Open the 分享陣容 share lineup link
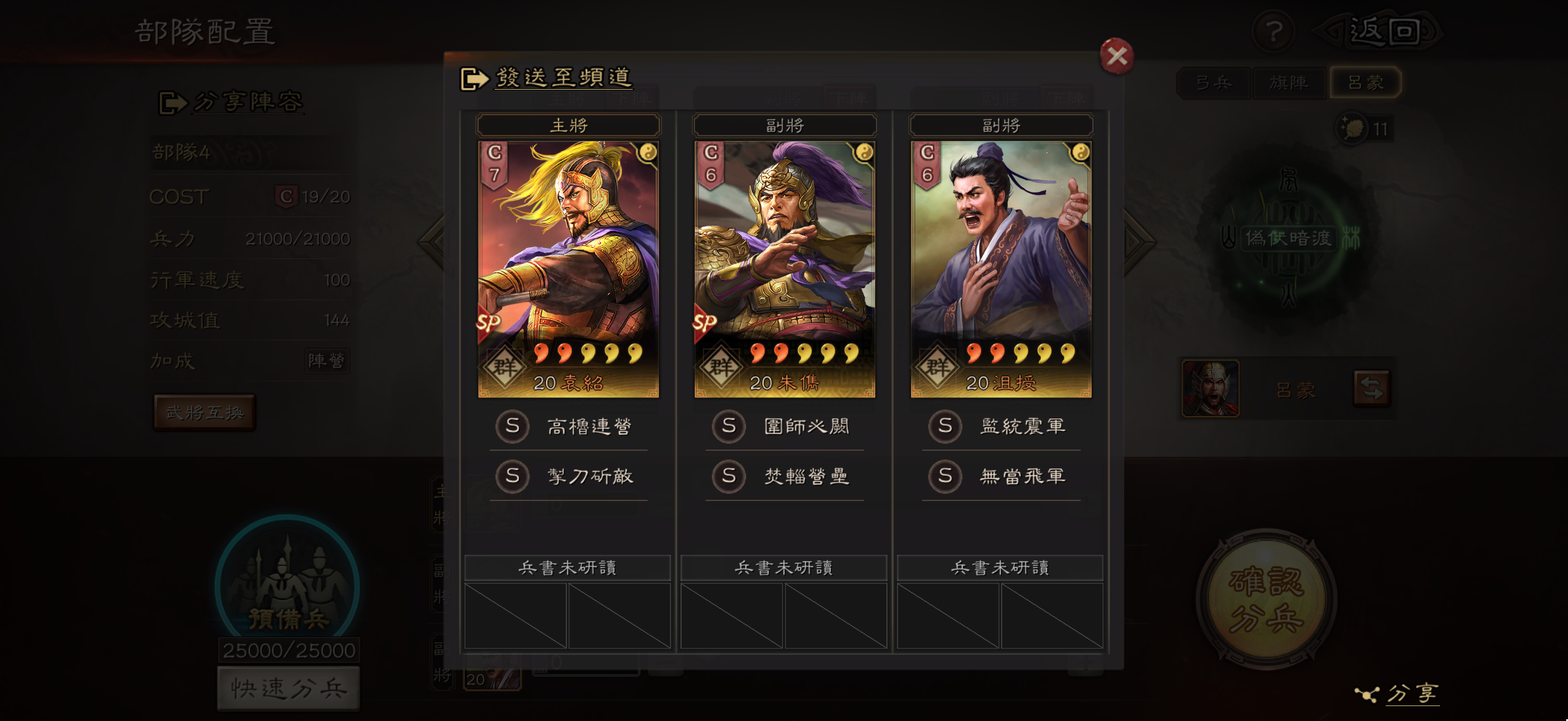 pyautogui.click(x=231, y=102)
